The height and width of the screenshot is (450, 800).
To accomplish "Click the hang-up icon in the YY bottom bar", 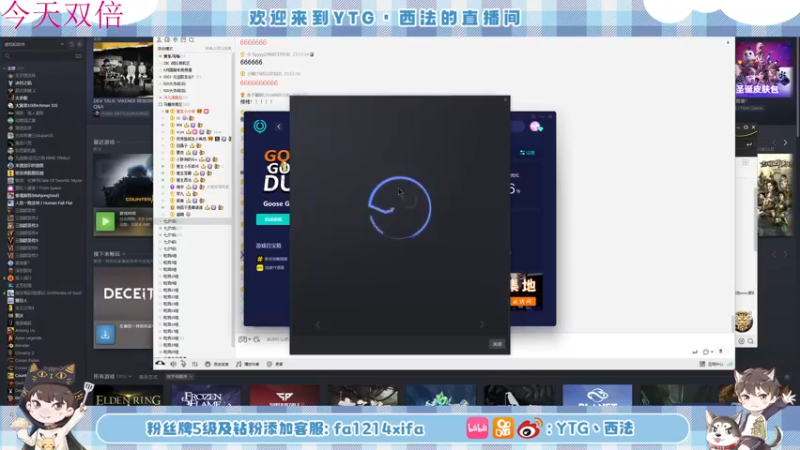I will [160, 364].
